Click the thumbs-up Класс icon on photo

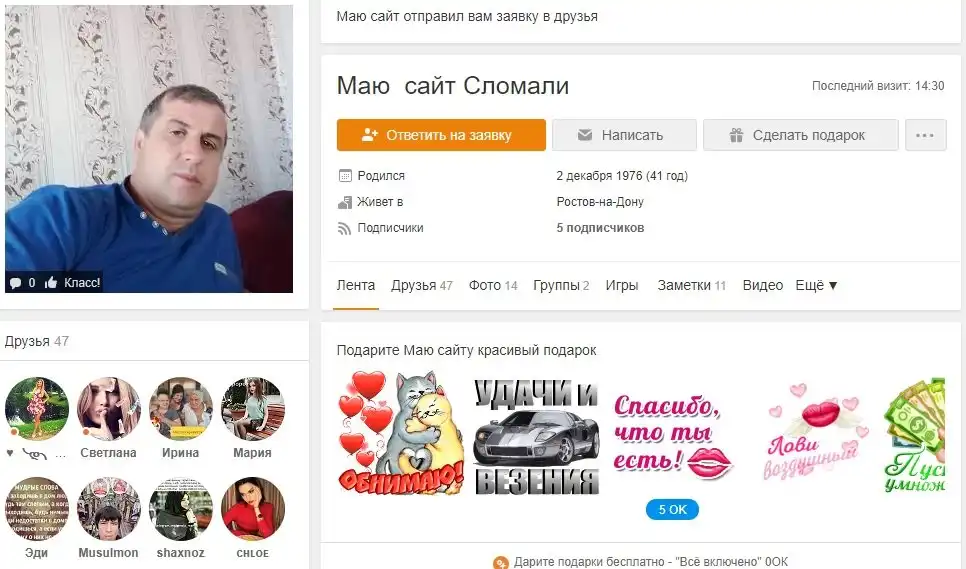click(51, 283)
